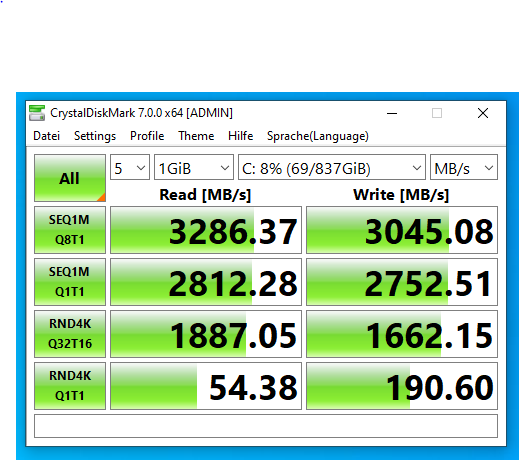Start all benchmarks with the All button
The image size is (519, 460).
point(70,178)
